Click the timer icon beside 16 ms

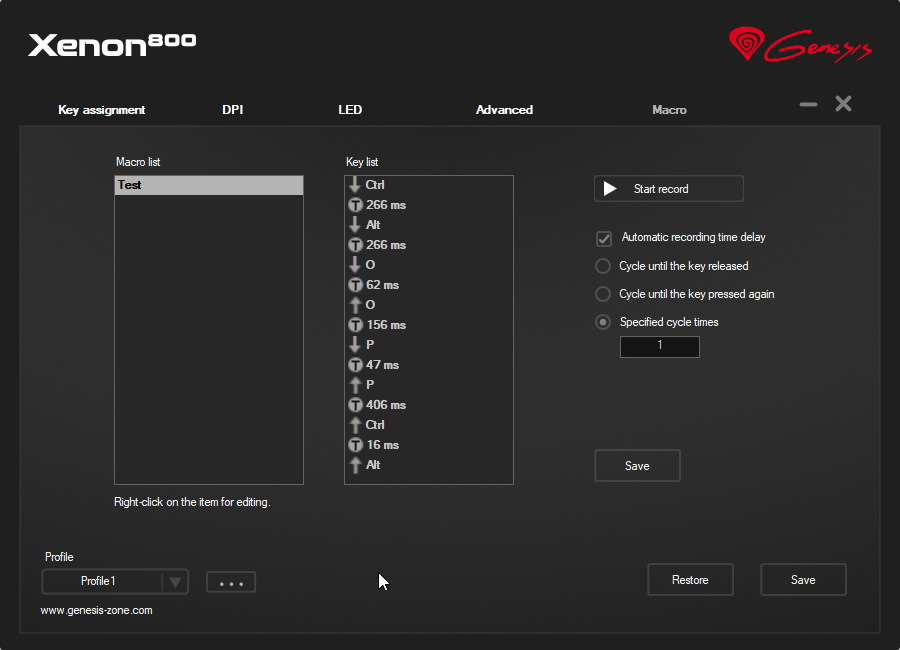click(x=355, y=445)
